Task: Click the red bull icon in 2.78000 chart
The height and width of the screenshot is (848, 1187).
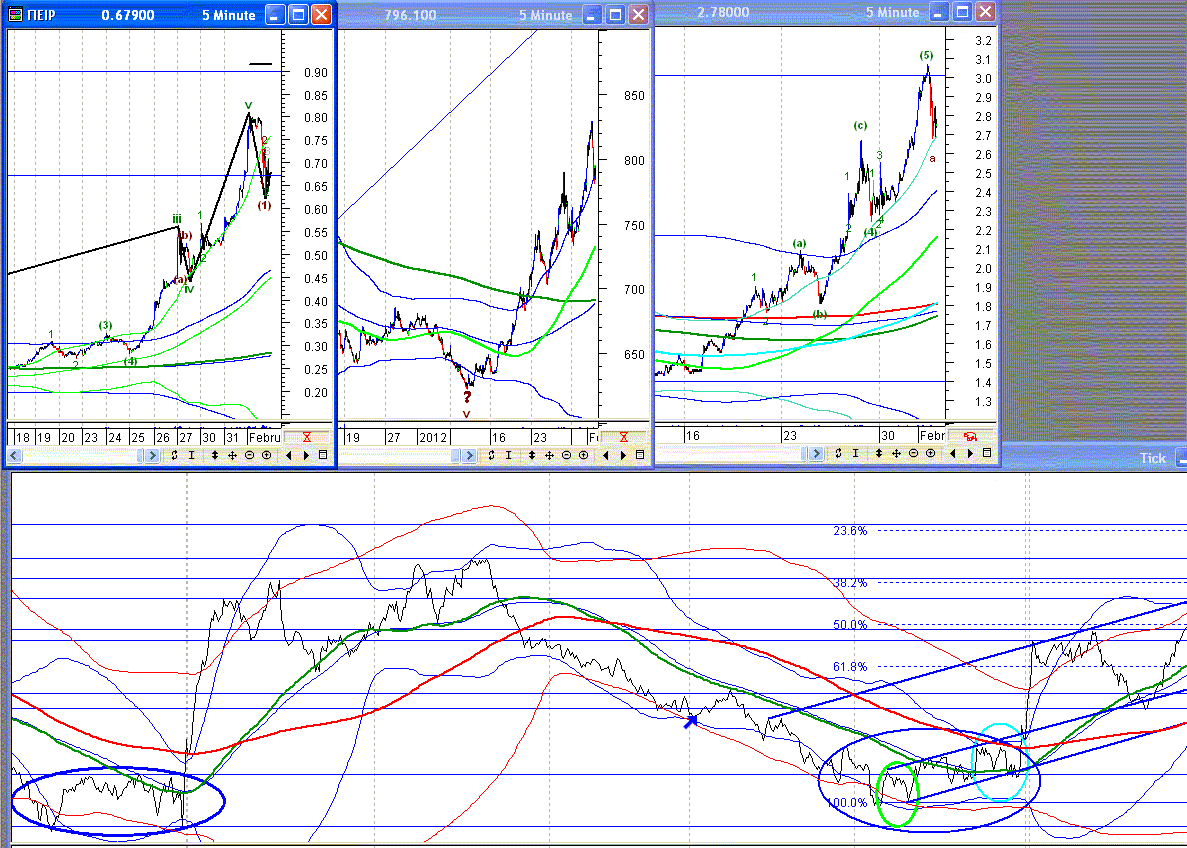Action: 970,435
